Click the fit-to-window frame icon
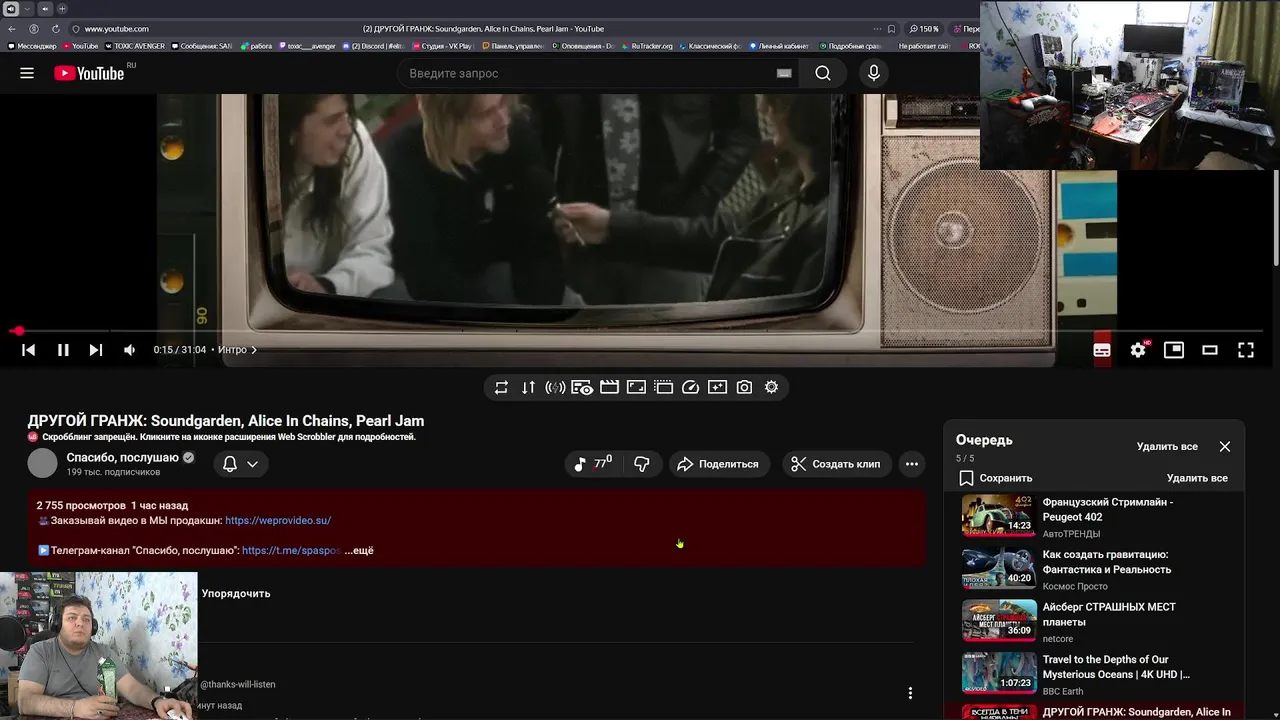The width and height of the screenshot is (1280, 720). pyautogui.click(x=636, y=387)
